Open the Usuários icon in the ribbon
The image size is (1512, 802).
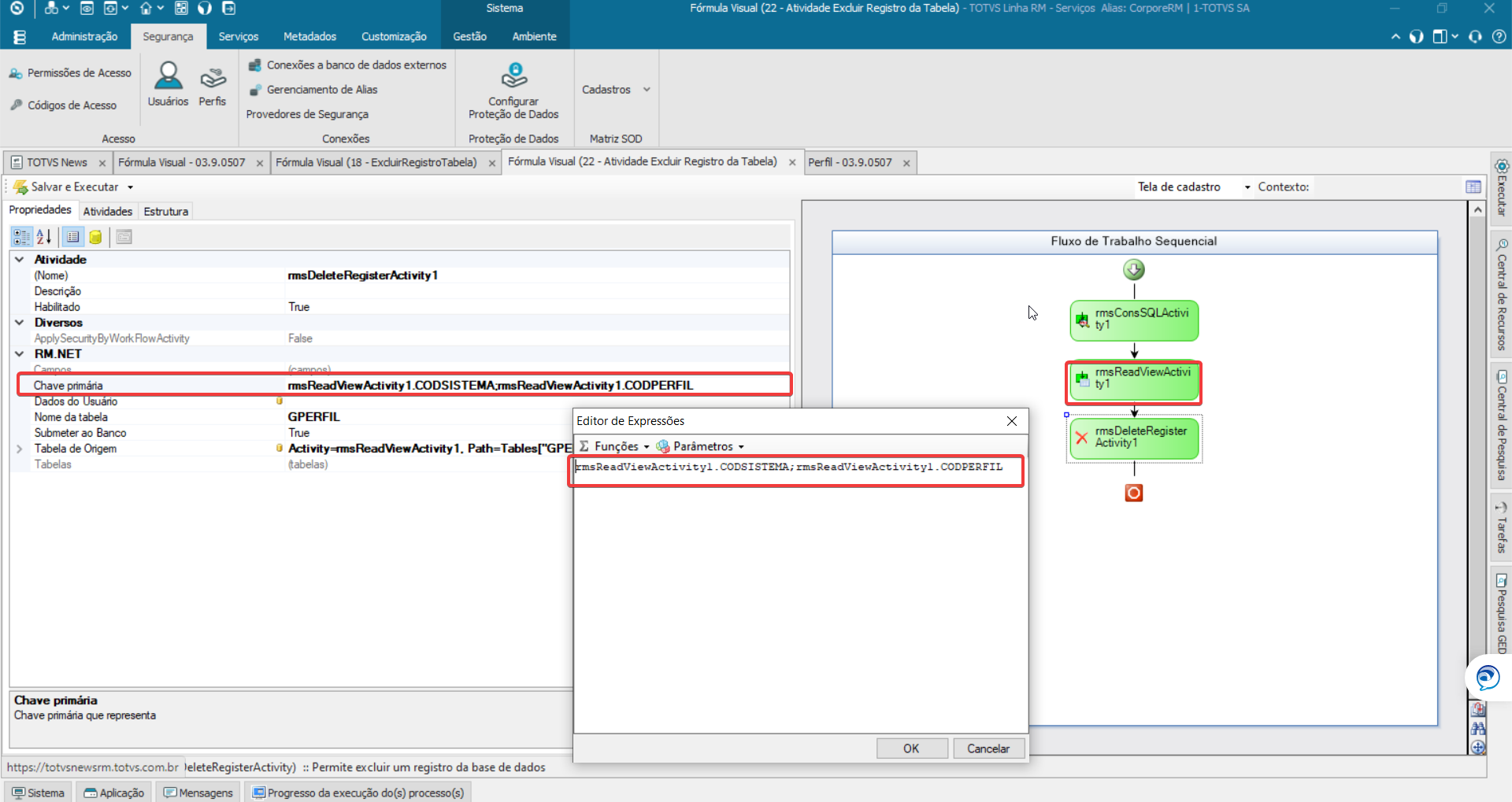168,85
